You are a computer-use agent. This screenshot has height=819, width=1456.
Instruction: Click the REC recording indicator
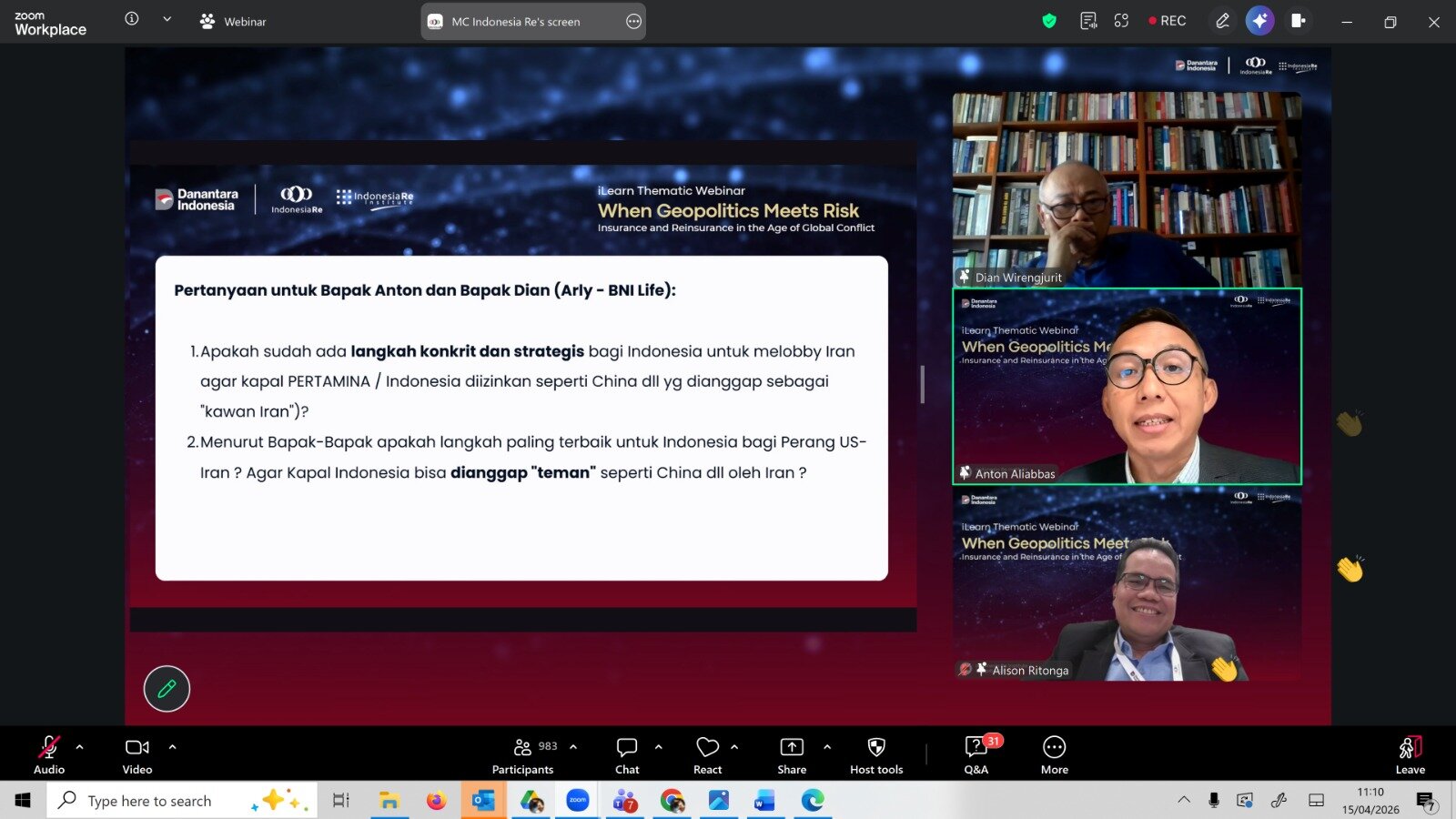pos(1168,21)
